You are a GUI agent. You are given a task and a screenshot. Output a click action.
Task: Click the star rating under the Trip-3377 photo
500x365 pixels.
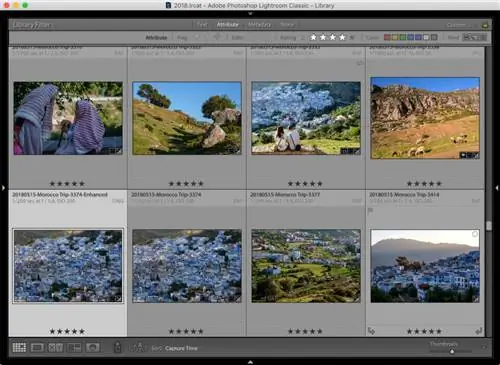pos(305,331)
